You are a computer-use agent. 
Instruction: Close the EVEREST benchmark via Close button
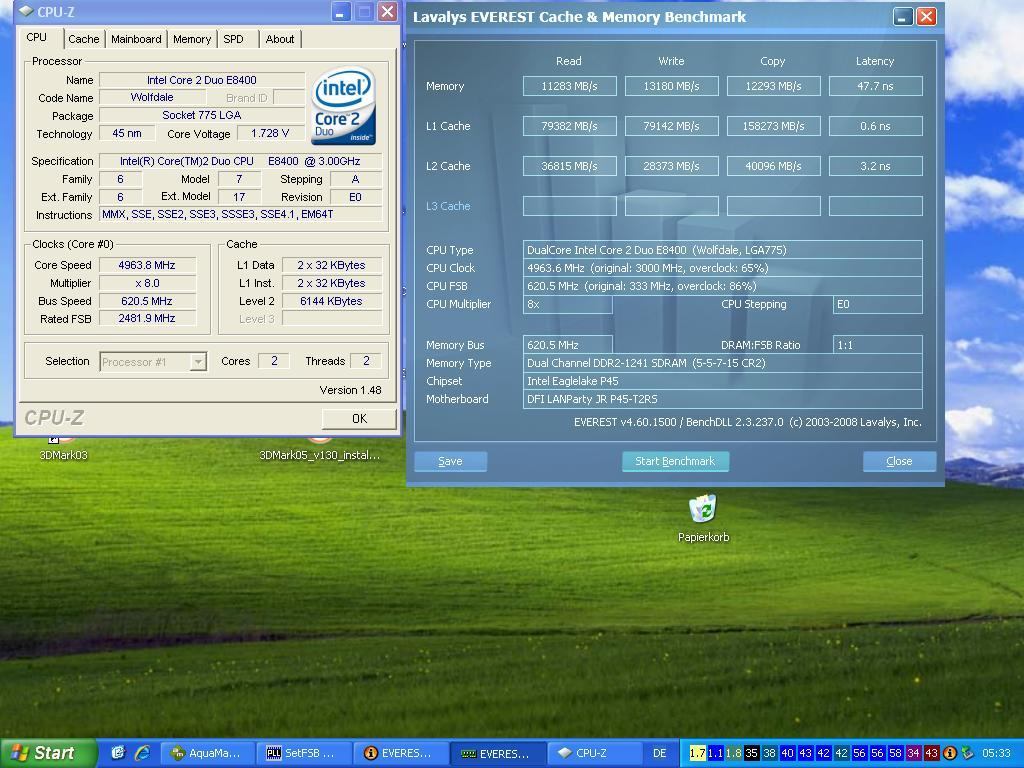[898, 461]
